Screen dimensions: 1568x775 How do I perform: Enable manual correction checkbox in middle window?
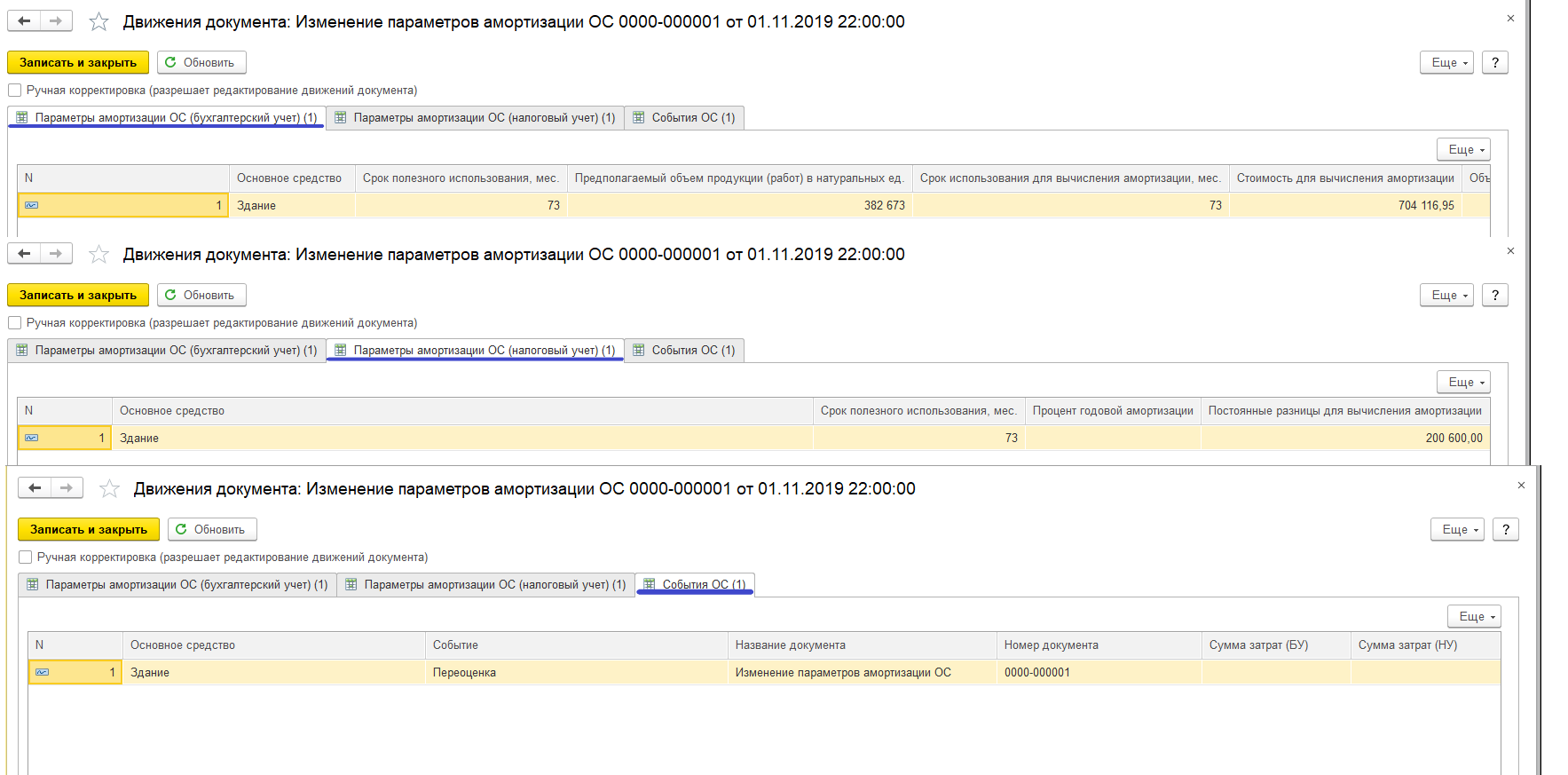pos(14,322)
